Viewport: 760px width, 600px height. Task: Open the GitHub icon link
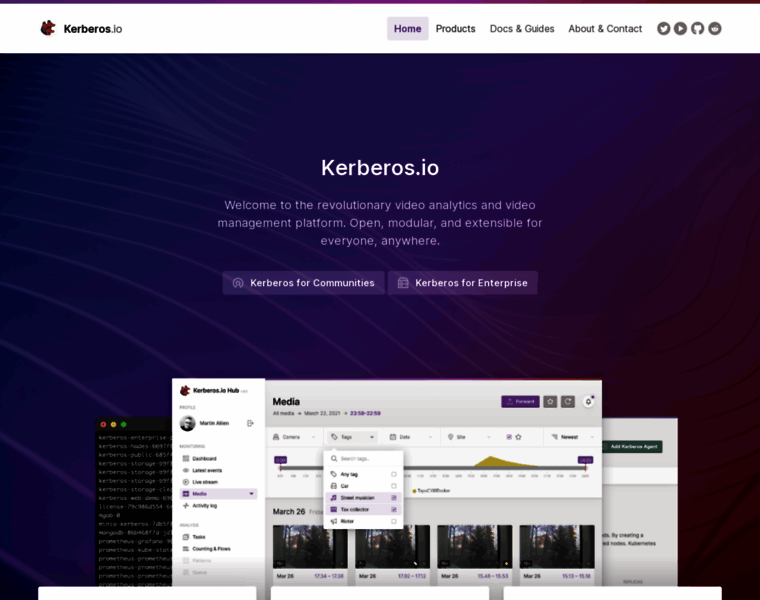[697, 29]
